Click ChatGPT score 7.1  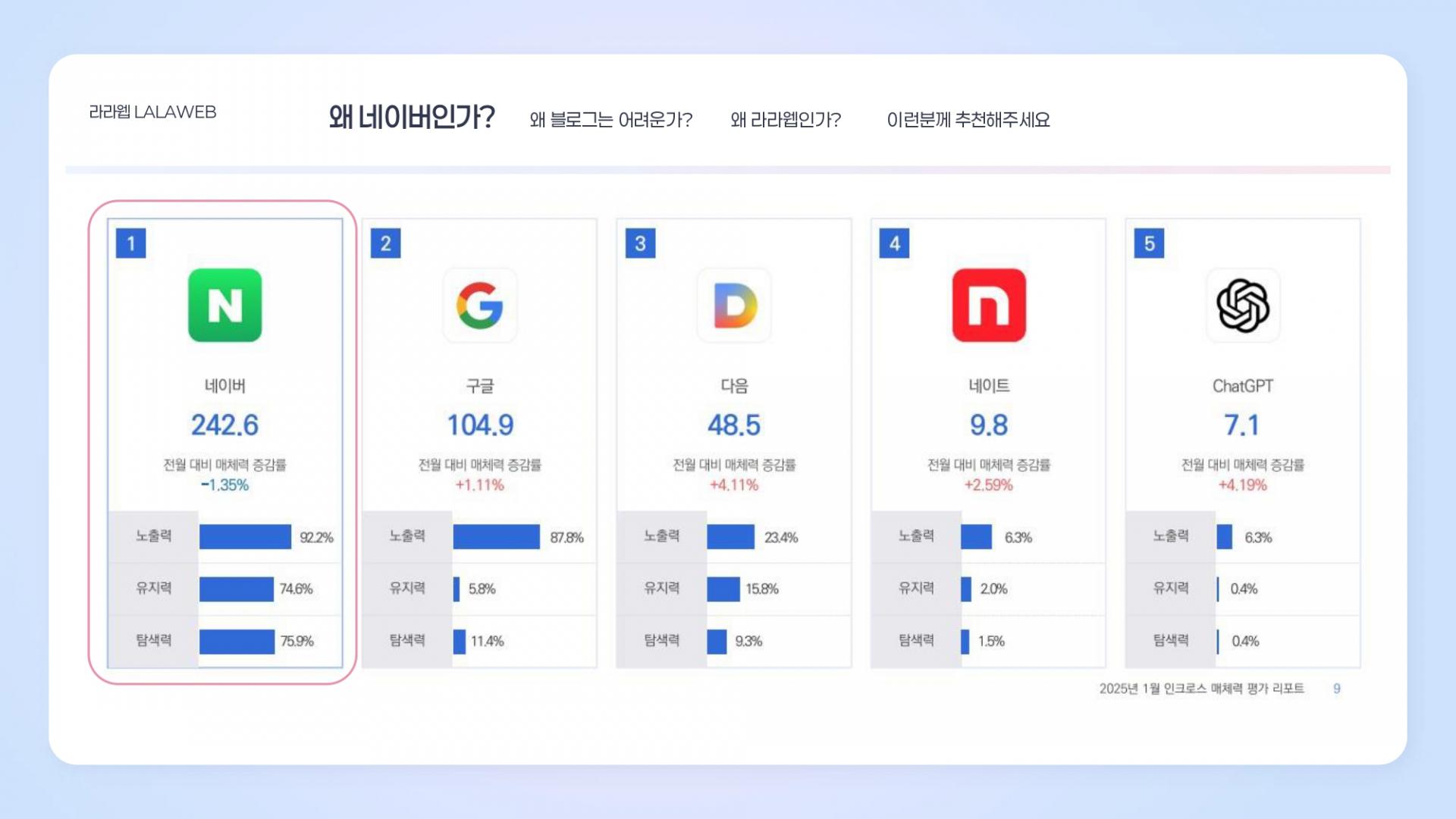[x=1242, y=425]
